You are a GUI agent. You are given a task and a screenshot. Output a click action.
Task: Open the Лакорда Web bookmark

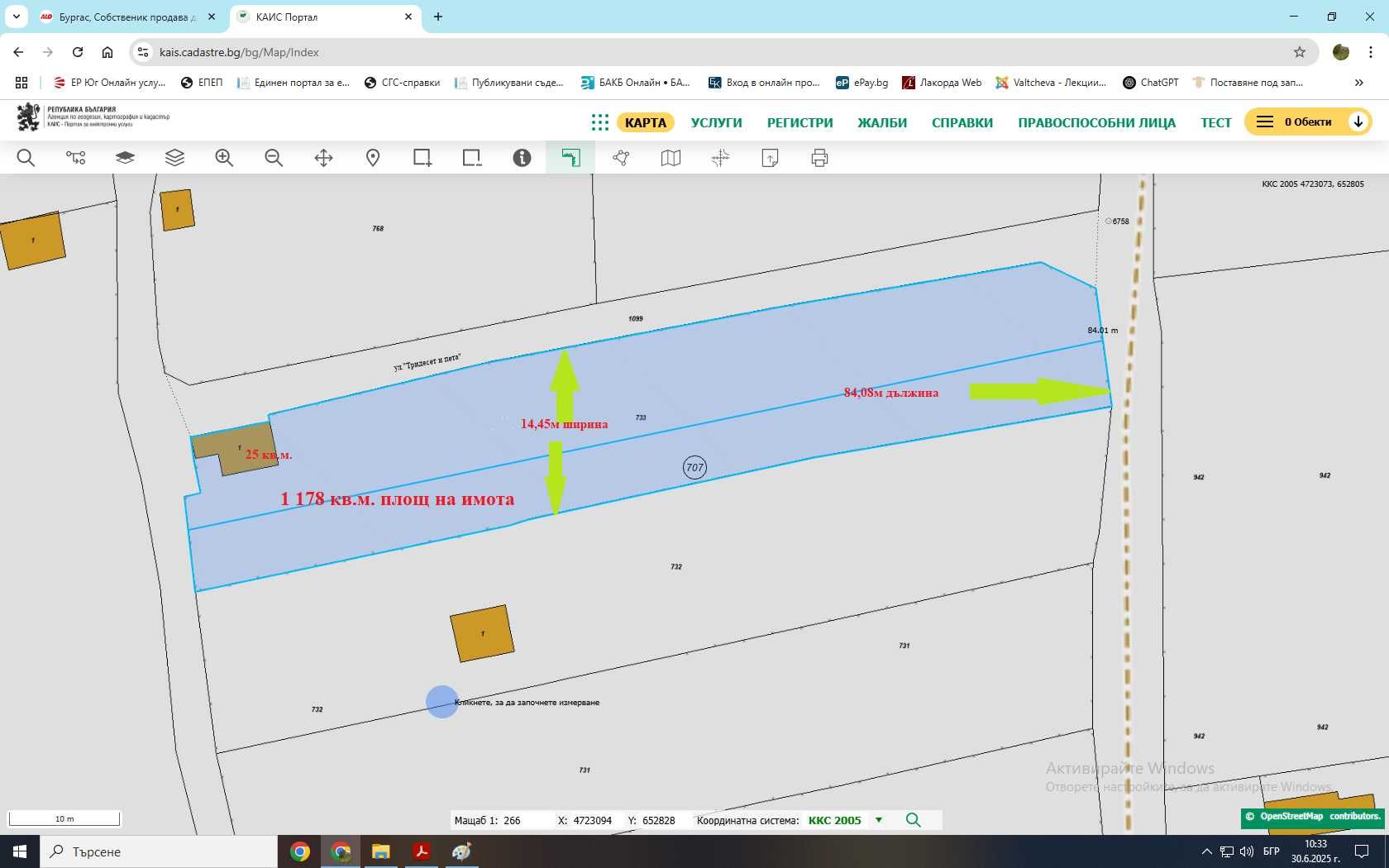(942, 83)
